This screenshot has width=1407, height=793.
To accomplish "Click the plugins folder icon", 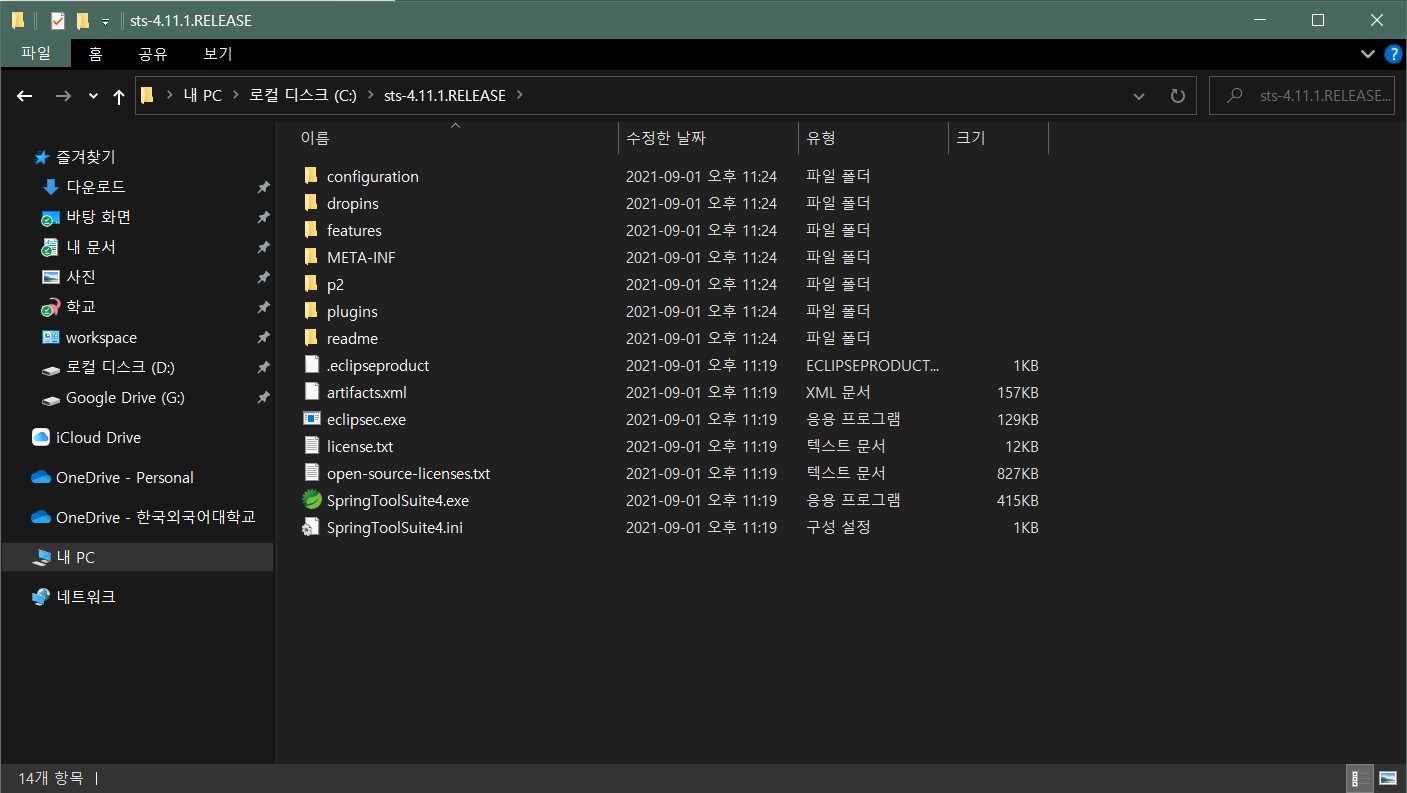I will tap(311, 311).
